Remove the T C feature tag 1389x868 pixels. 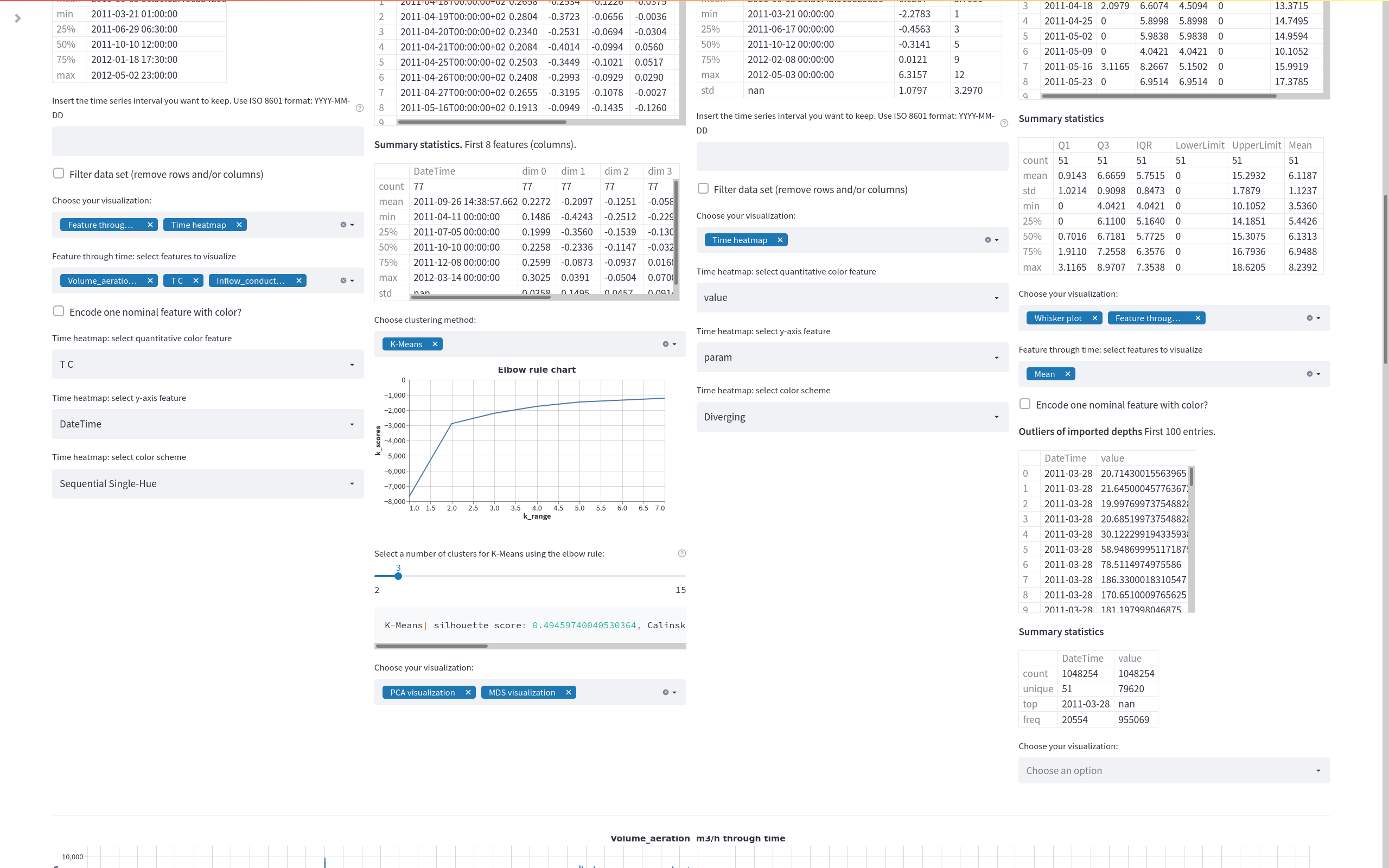pyautogui.click(x=196, y=280)
